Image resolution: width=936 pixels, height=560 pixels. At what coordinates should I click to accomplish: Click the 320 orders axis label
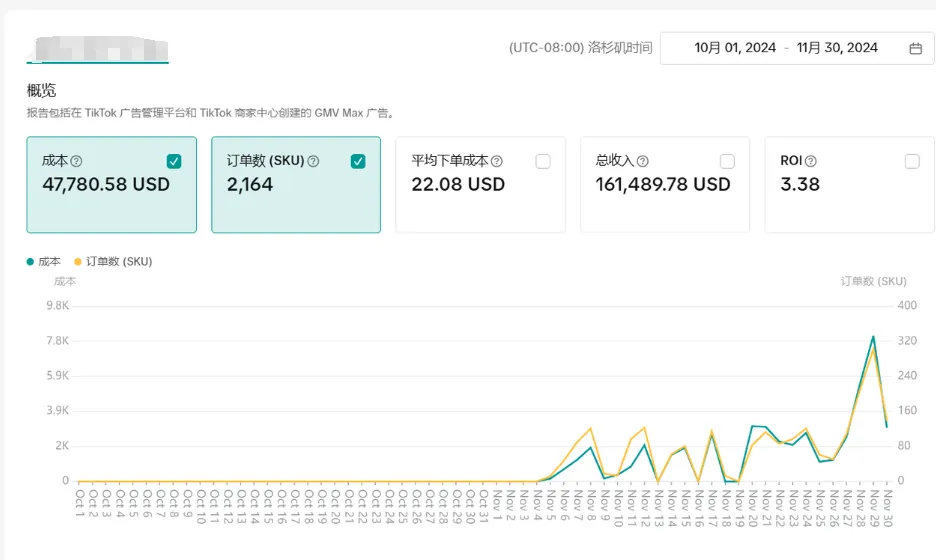907,341
